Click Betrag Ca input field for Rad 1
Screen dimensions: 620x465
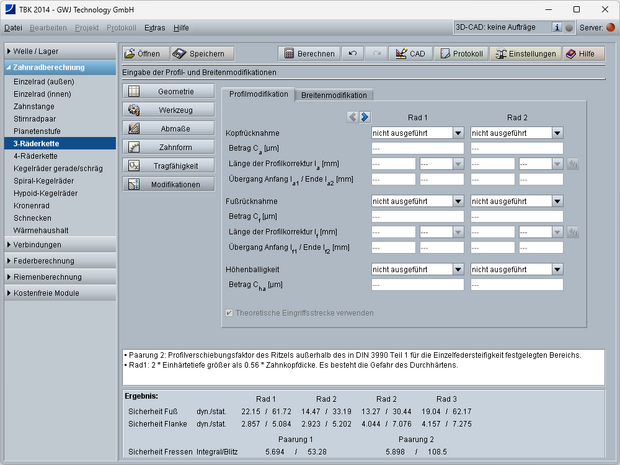[x=417, y=148]
